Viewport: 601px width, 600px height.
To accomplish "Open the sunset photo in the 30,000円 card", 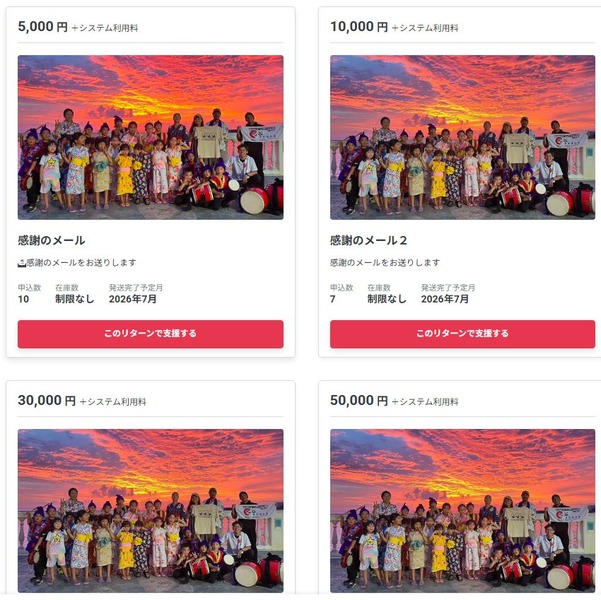I will (x=150, y=511).
